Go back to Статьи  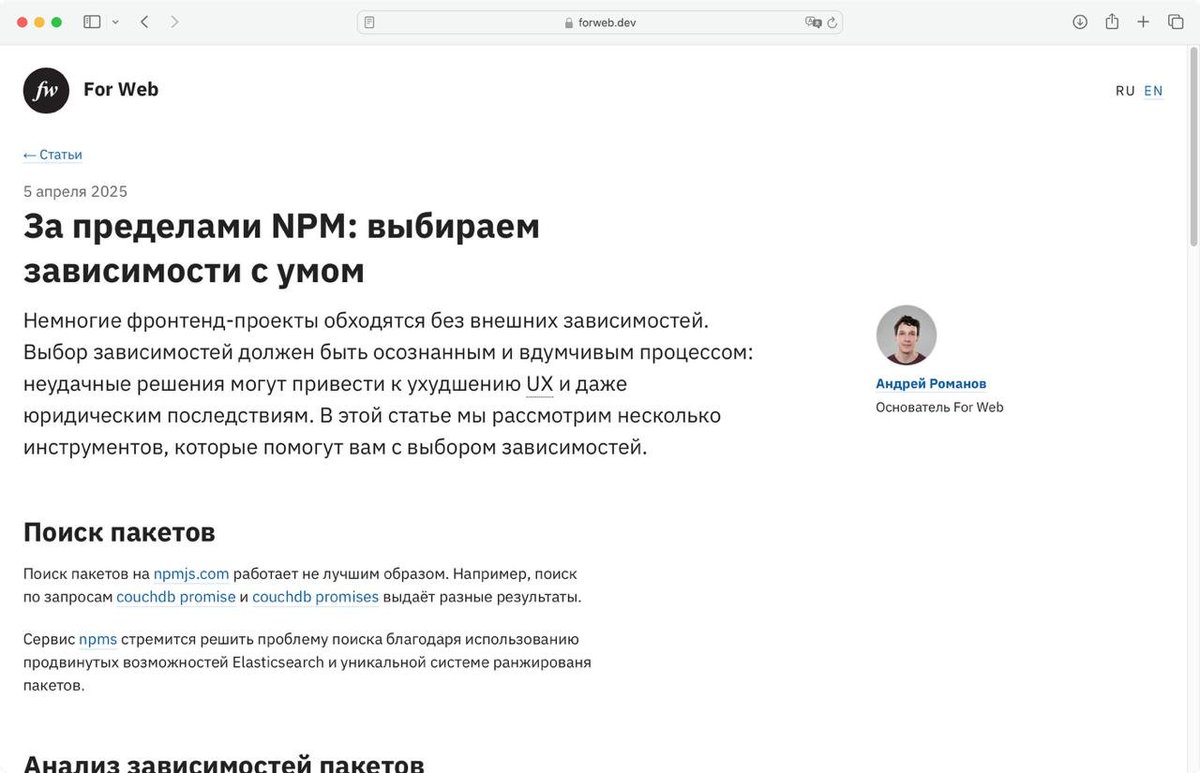coord(53,155)
